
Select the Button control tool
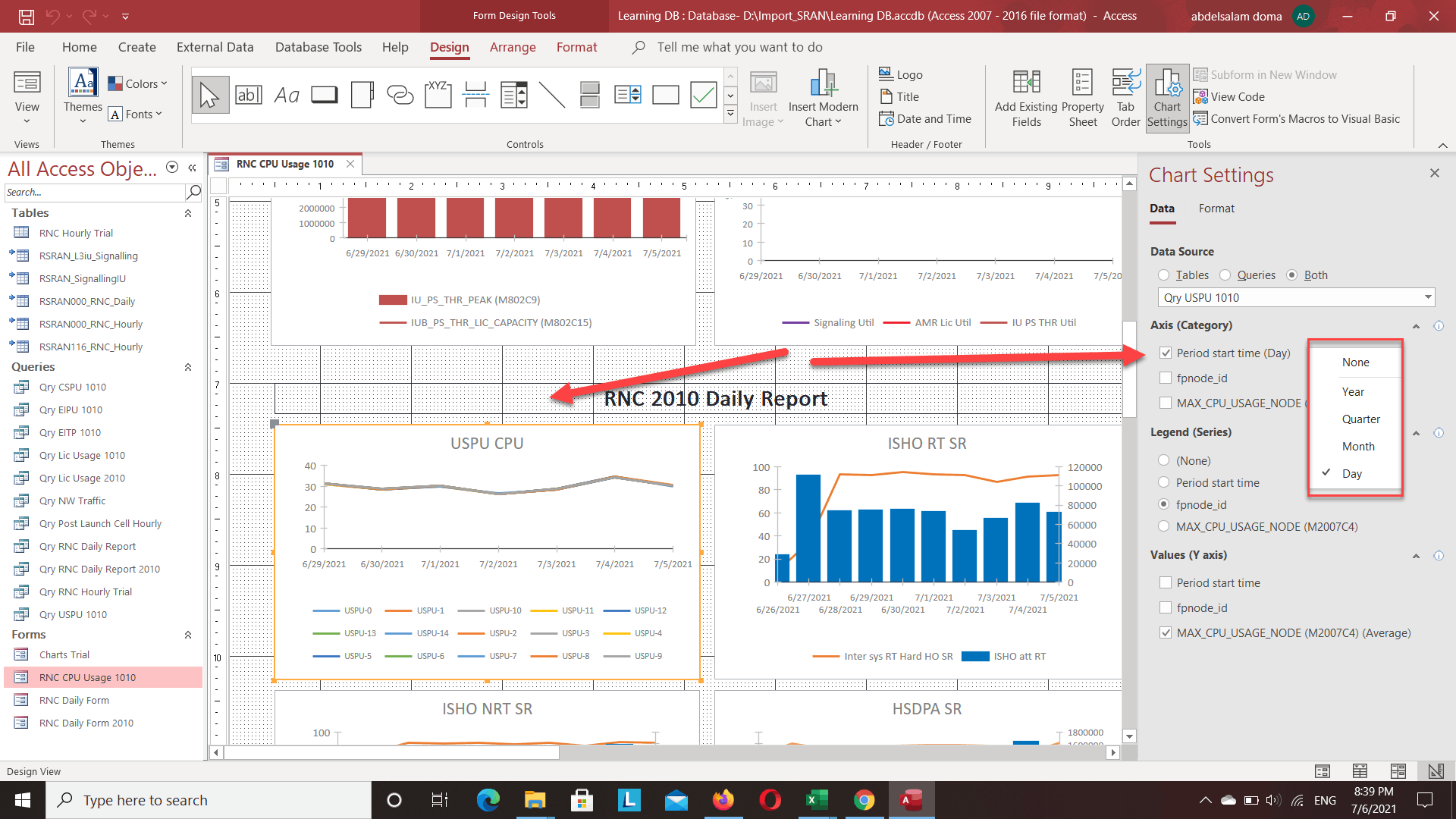[325, 96]
